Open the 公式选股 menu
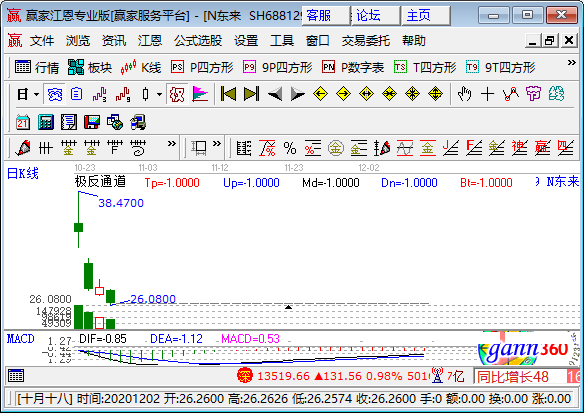The width and height of the screenshot is (584, 413). coord(198,40)
